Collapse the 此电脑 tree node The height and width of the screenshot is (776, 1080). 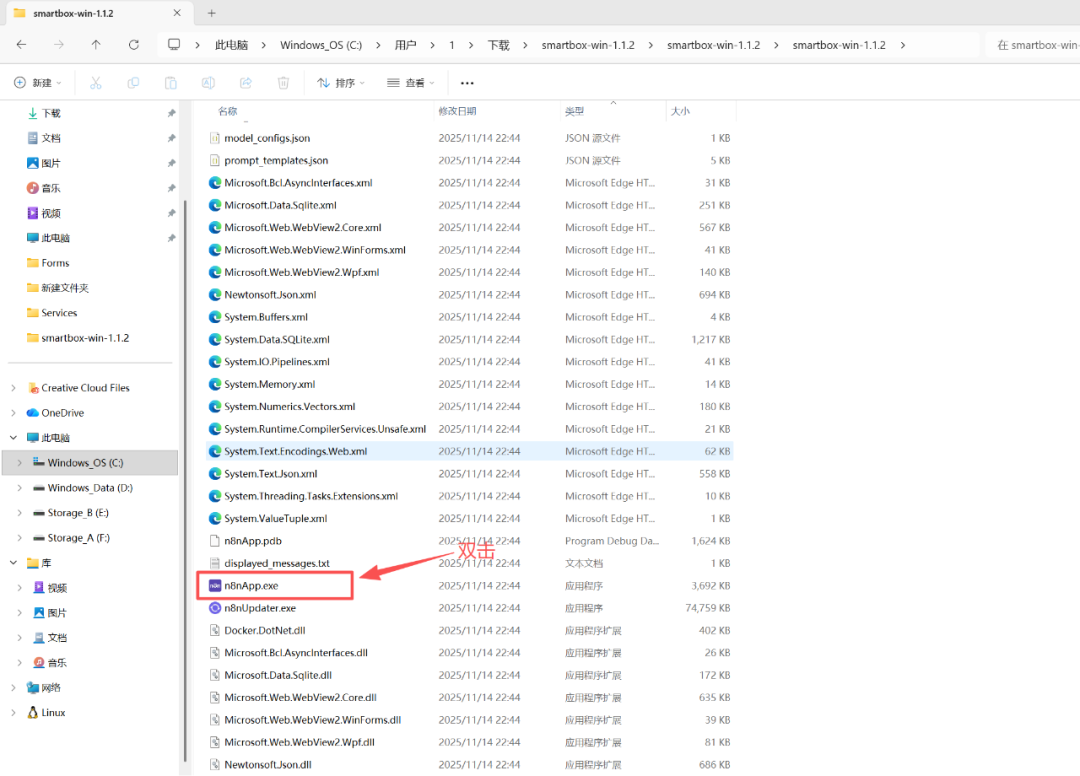click(13, 437)
